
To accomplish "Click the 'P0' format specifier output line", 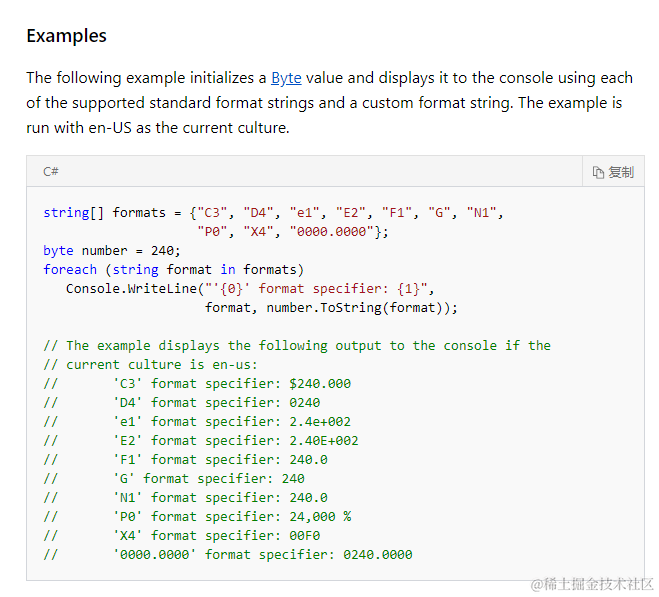I will click(x=197, y=517).
